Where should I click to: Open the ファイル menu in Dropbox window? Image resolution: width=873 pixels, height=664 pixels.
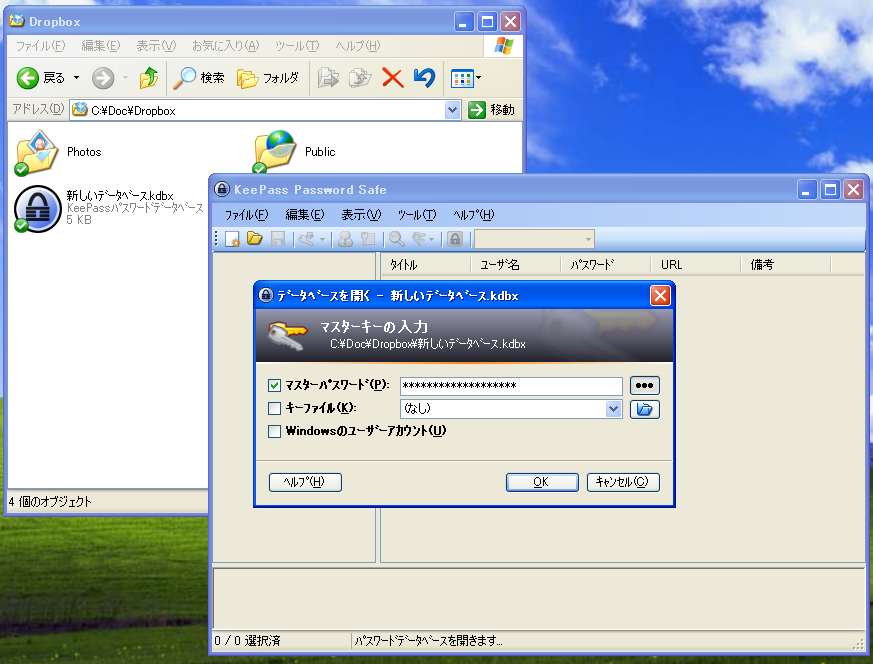pyautogui.click(x=40, y=46)
